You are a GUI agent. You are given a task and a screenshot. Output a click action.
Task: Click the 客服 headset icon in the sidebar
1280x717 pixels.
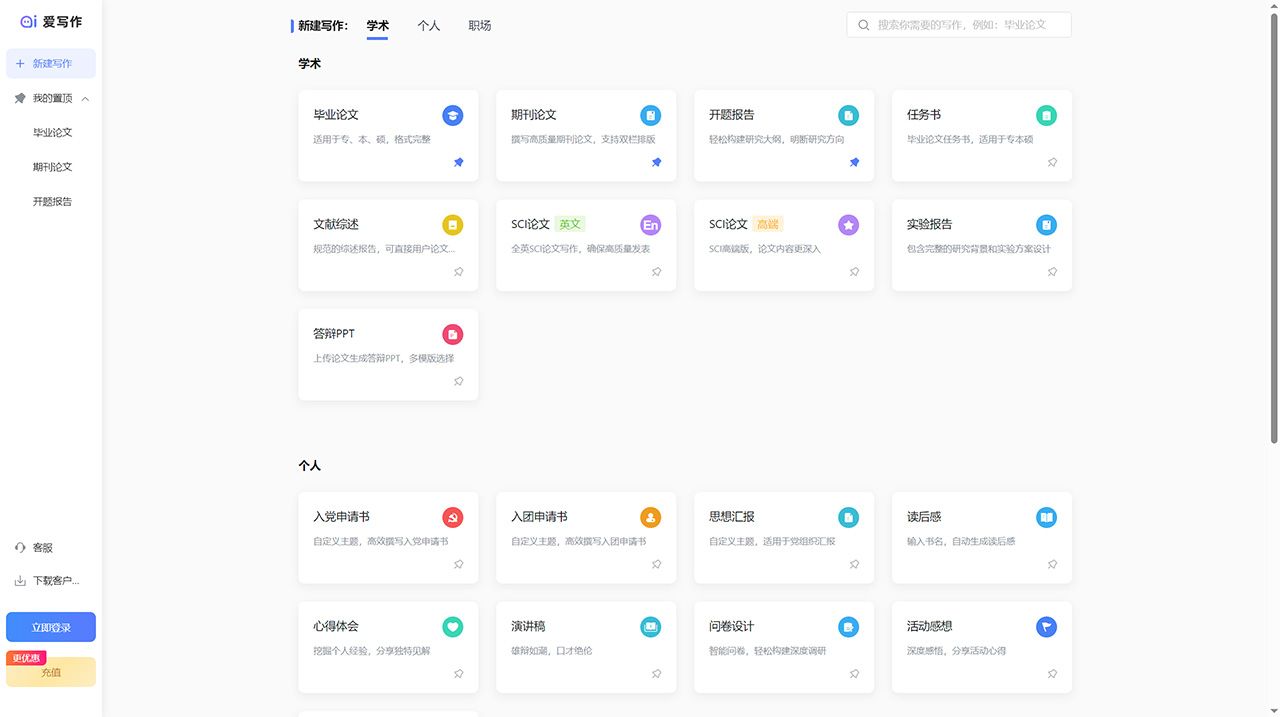tap(21, 547)
